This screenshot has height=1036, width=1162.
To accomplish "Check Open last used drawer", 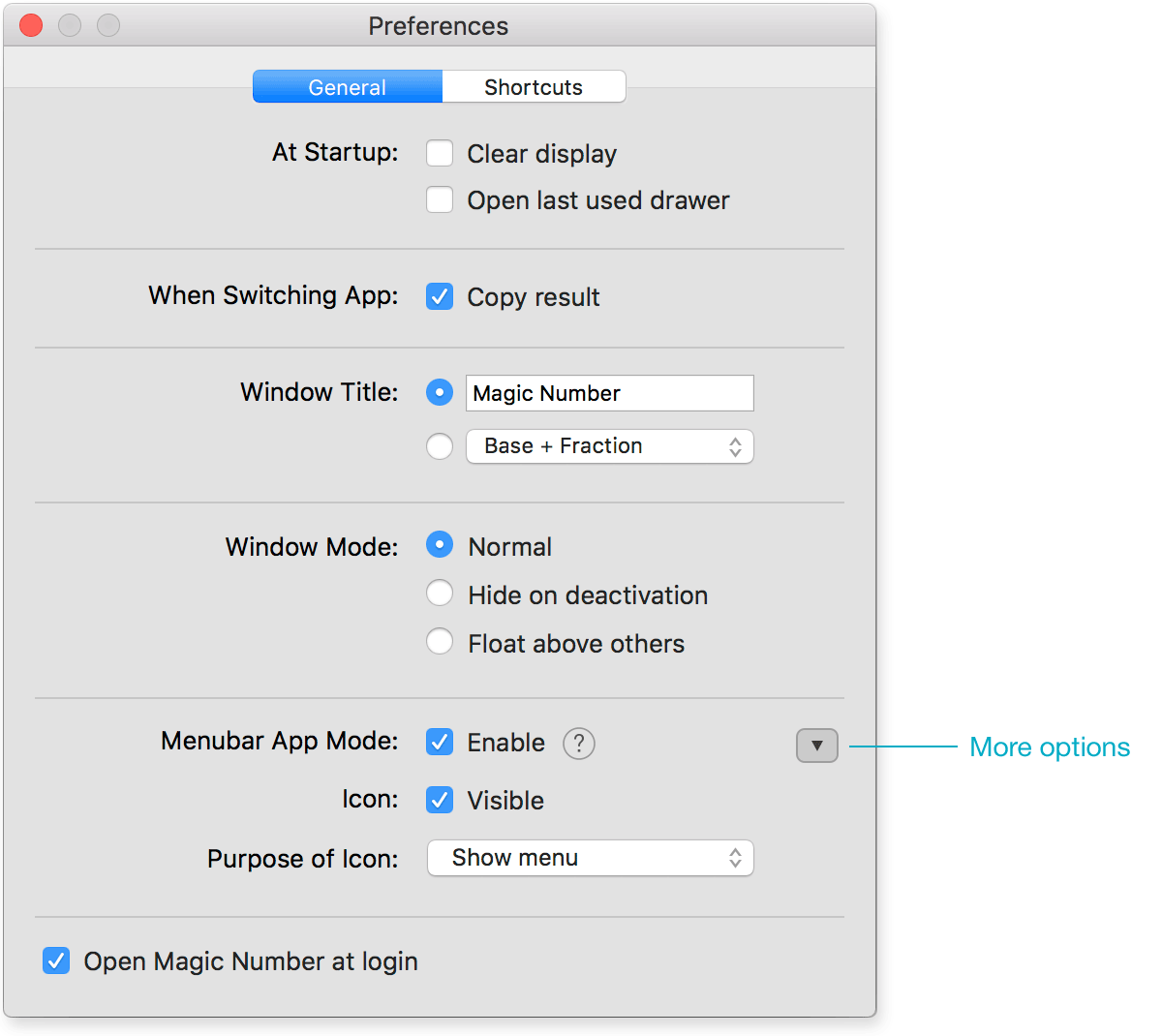I will (440, 199).
